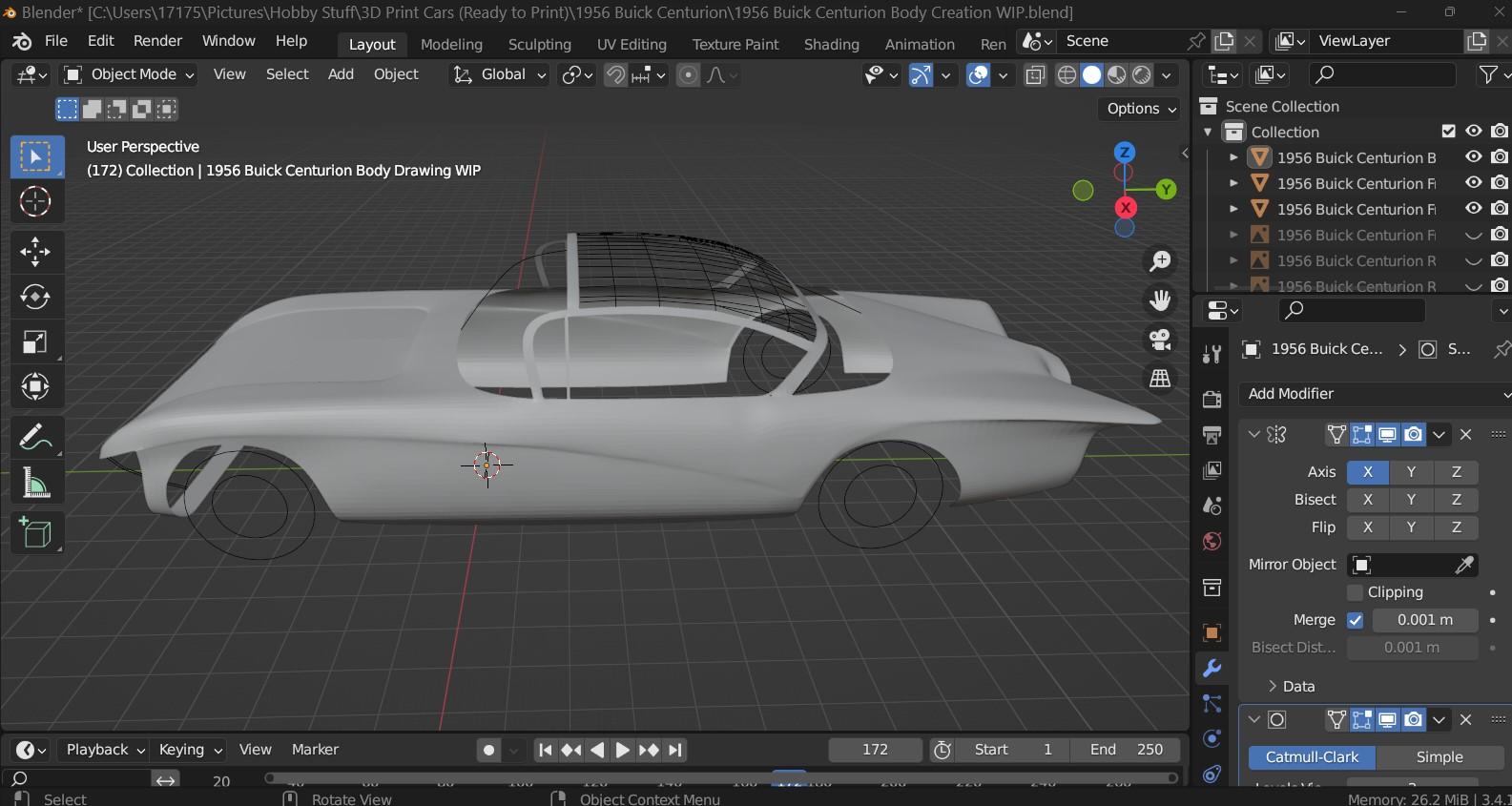Switch to Wireframe viewport shading
The image size is (1512, 806).
1067,75
